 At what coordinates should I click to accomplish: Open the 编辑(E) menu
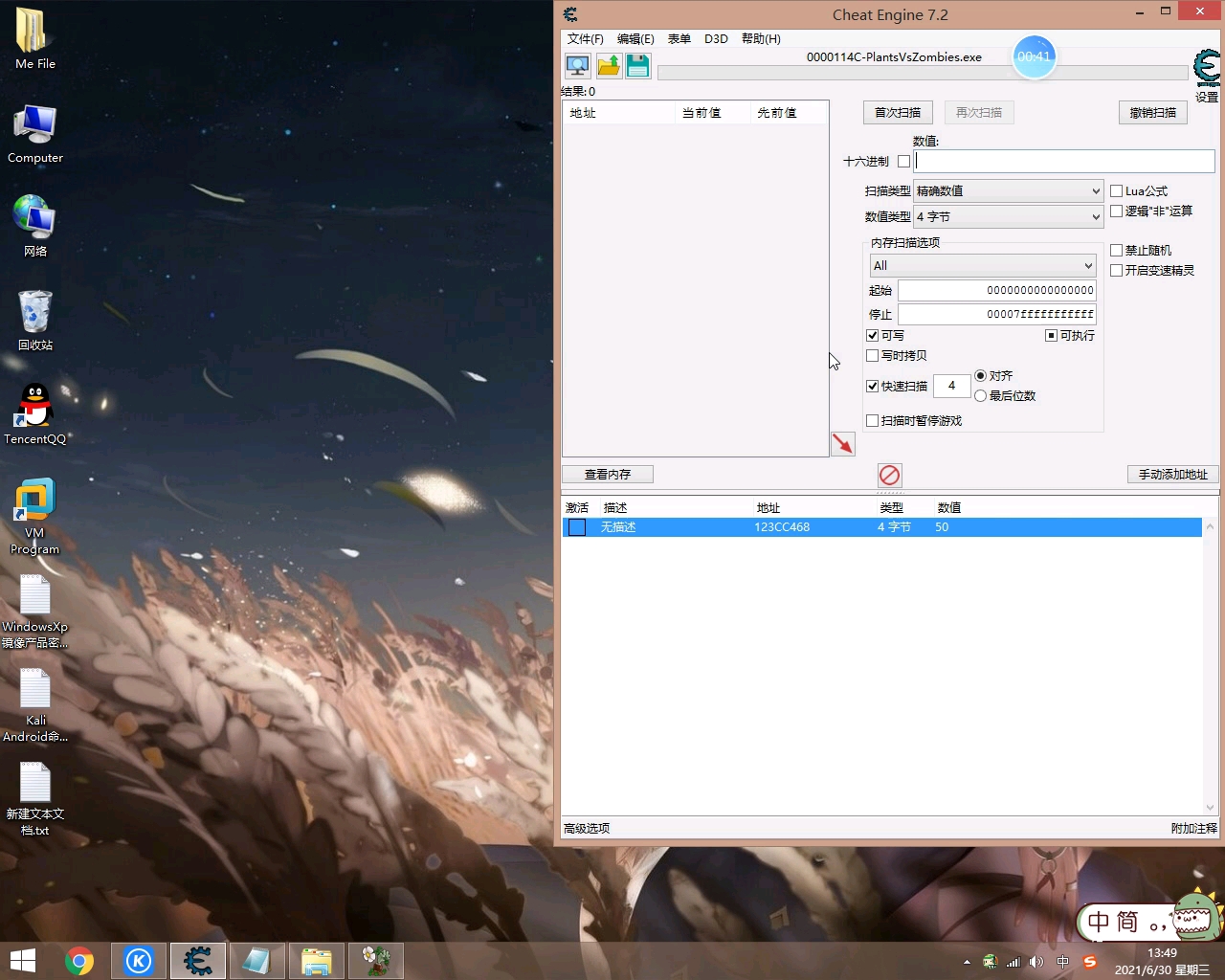pos(635,39)
